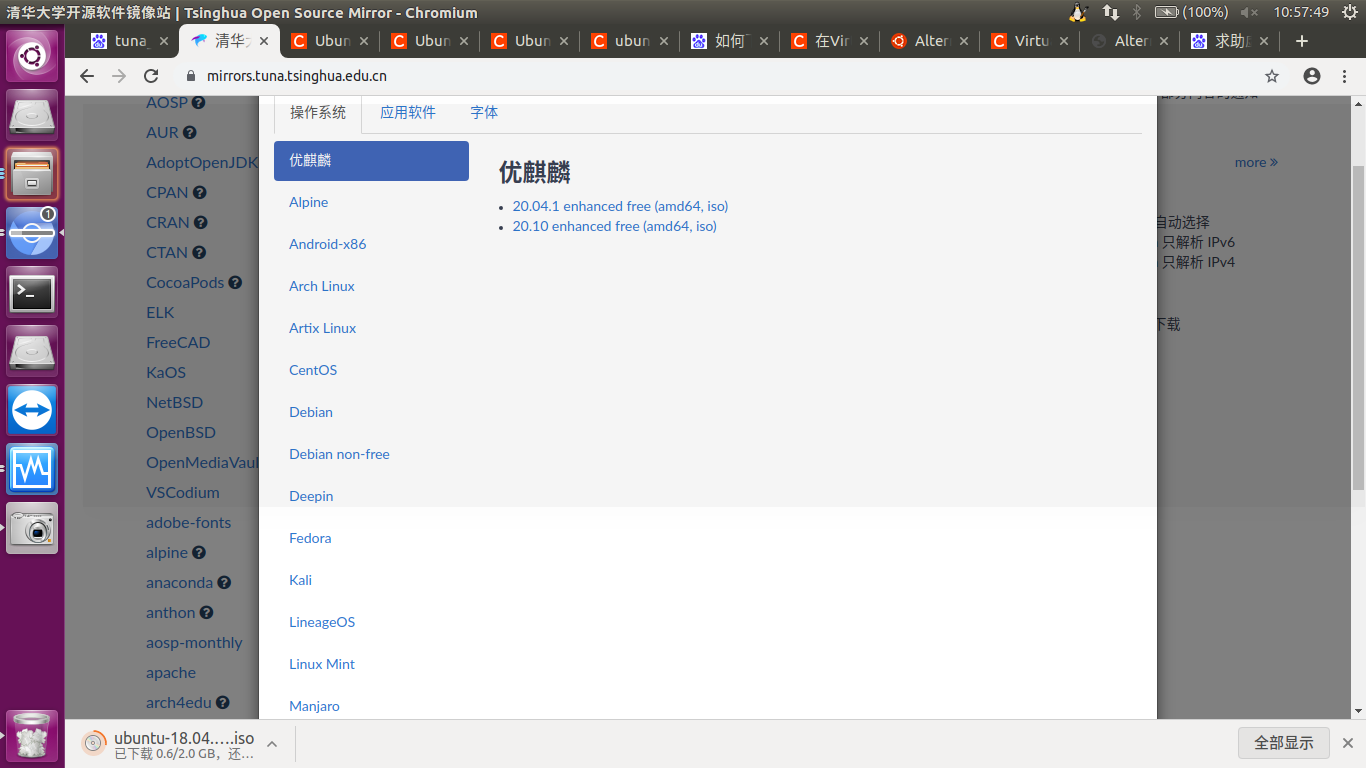Open a new browser tab
The width and height of the screenshot is (1366, 768).
(1301, 41)
